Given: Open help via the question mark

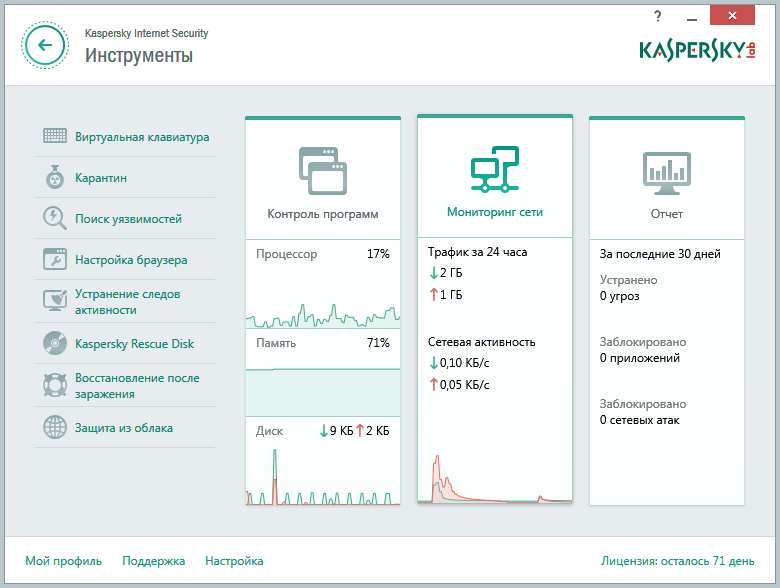Looking at the screenshot, I should point(658,16).
